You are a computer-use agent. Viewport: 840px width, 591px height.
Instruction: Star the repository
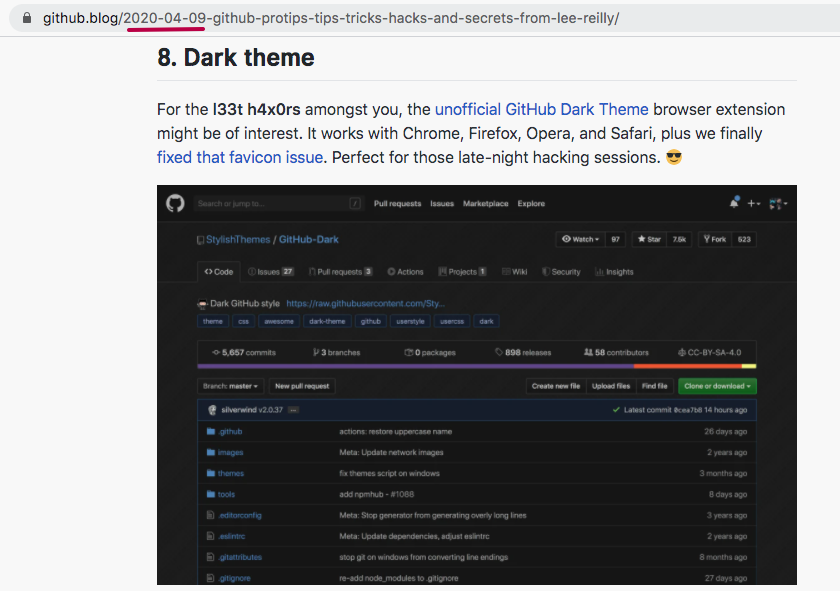(649, 240)
